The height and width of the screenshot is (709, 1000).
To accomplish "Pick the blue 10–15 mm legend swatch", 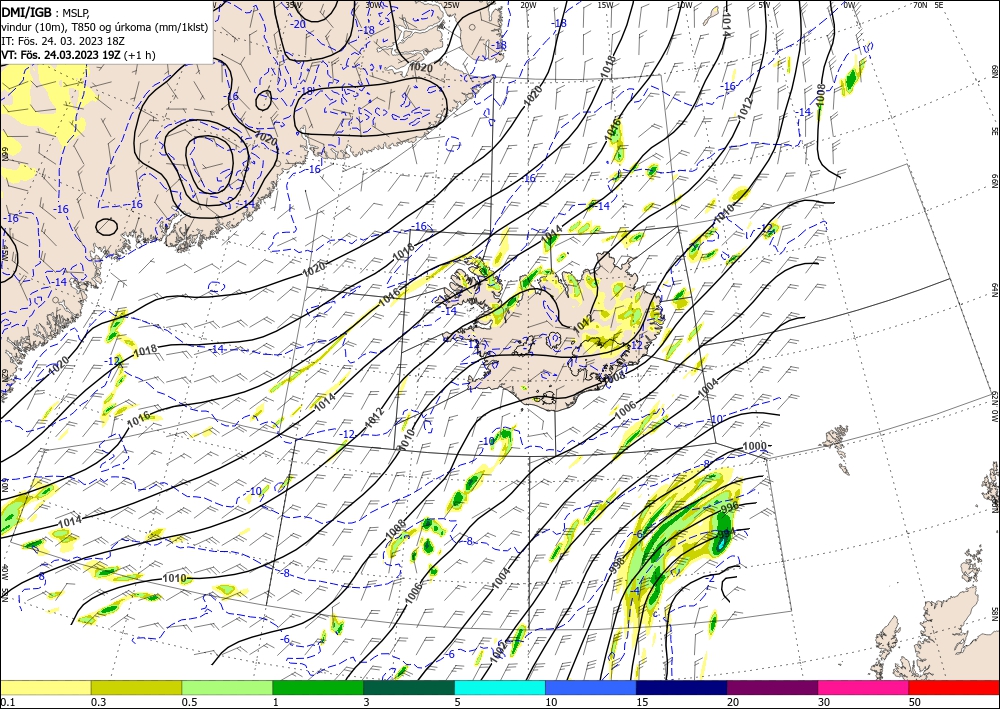I will 591,687.
